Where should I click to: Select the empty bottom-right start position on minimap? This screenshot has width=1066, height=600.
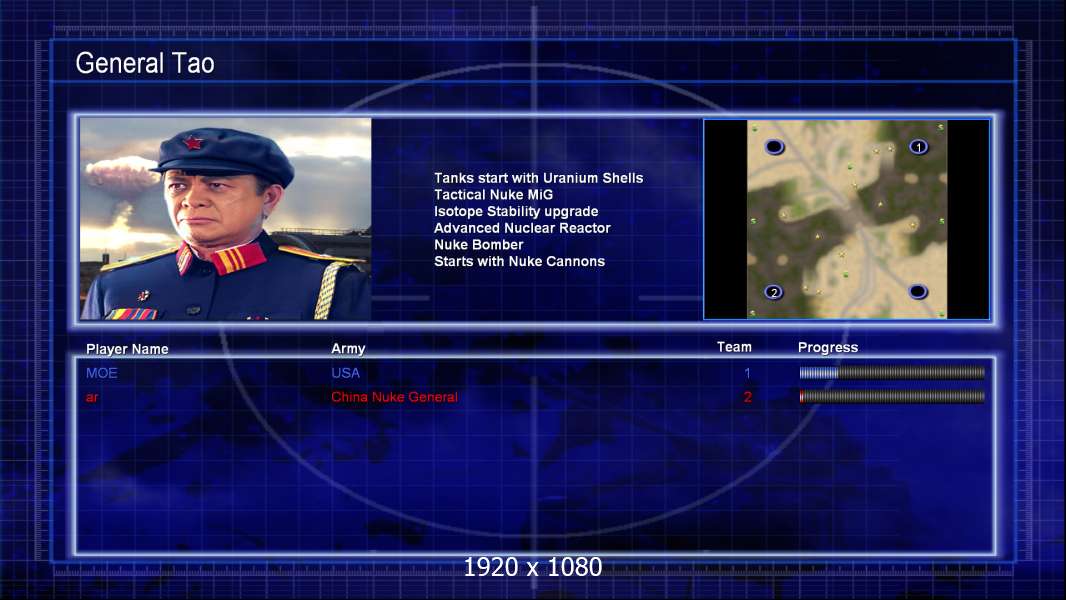click(918, 292)
